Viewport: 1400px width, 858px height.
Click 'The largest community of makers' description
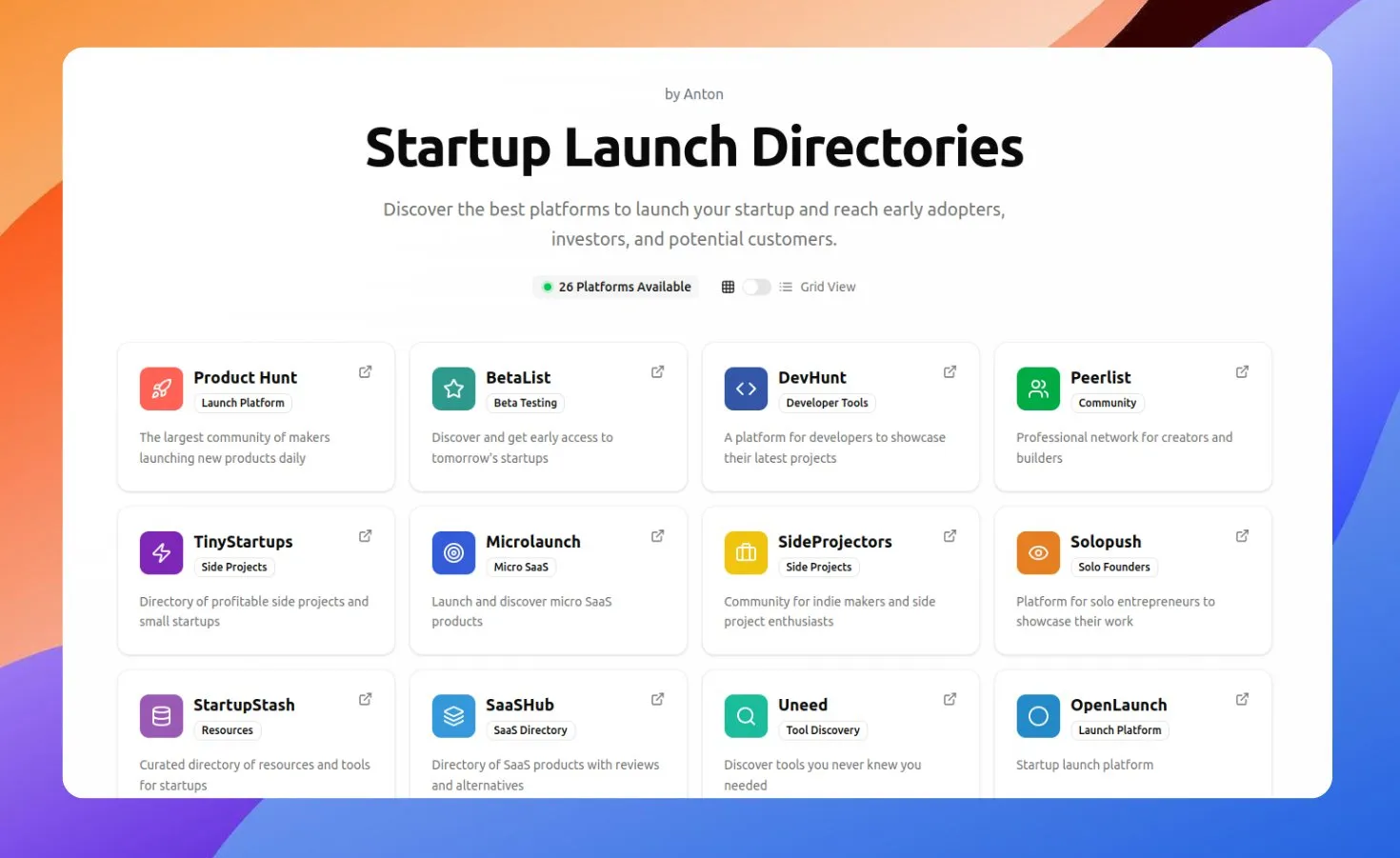coord(234,448)
